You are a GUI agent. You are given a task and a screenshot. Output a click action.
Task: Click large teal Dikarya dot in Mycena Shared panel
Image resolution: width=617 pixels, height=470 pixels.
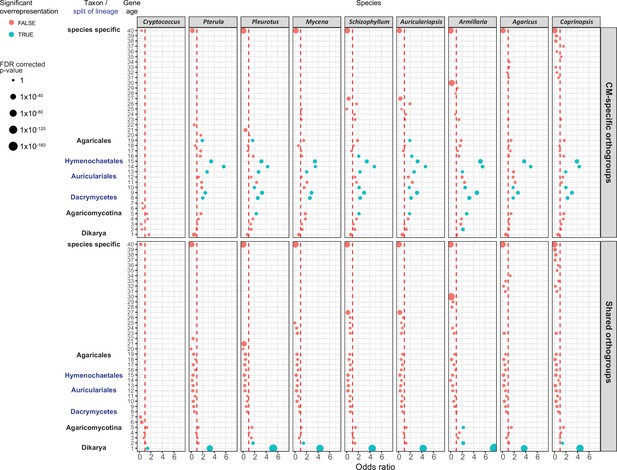320,448
